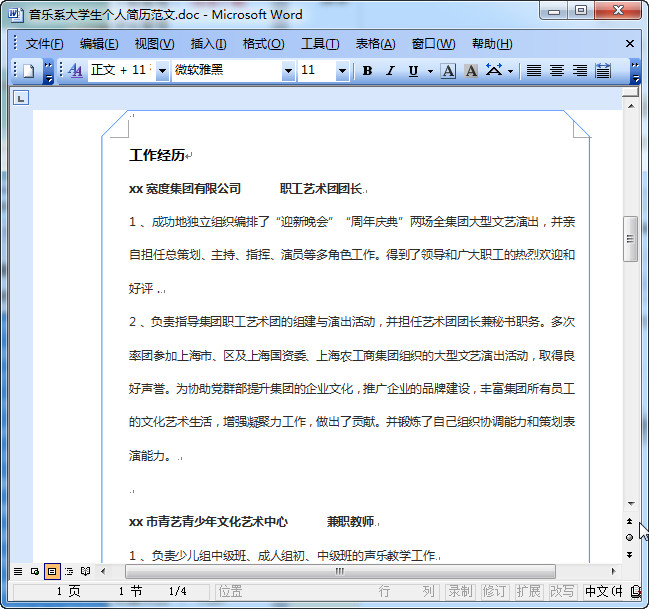Go to next page button
This screenshot has width=649, height=609.
click(x=630, y=555)
